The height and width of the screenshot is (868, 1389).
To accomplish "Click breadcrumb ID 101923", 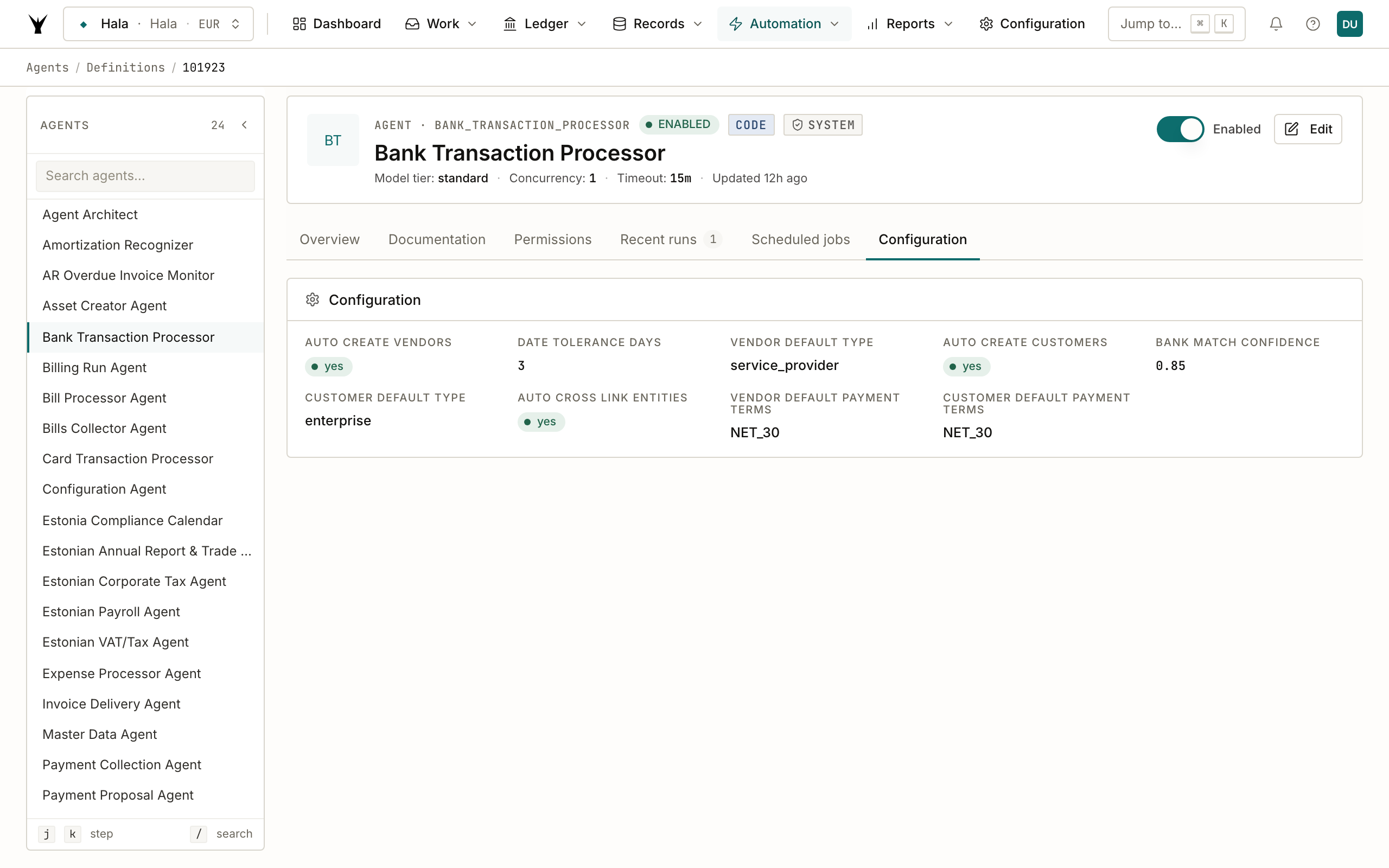I will pos(204,67).
